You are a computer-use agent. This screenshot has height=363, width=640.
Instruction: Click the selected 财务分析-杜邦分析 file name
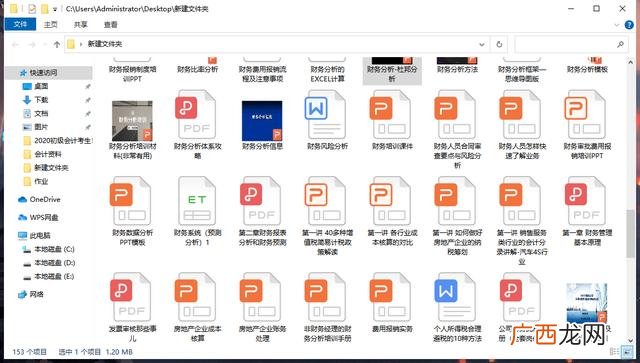point(392,74)
